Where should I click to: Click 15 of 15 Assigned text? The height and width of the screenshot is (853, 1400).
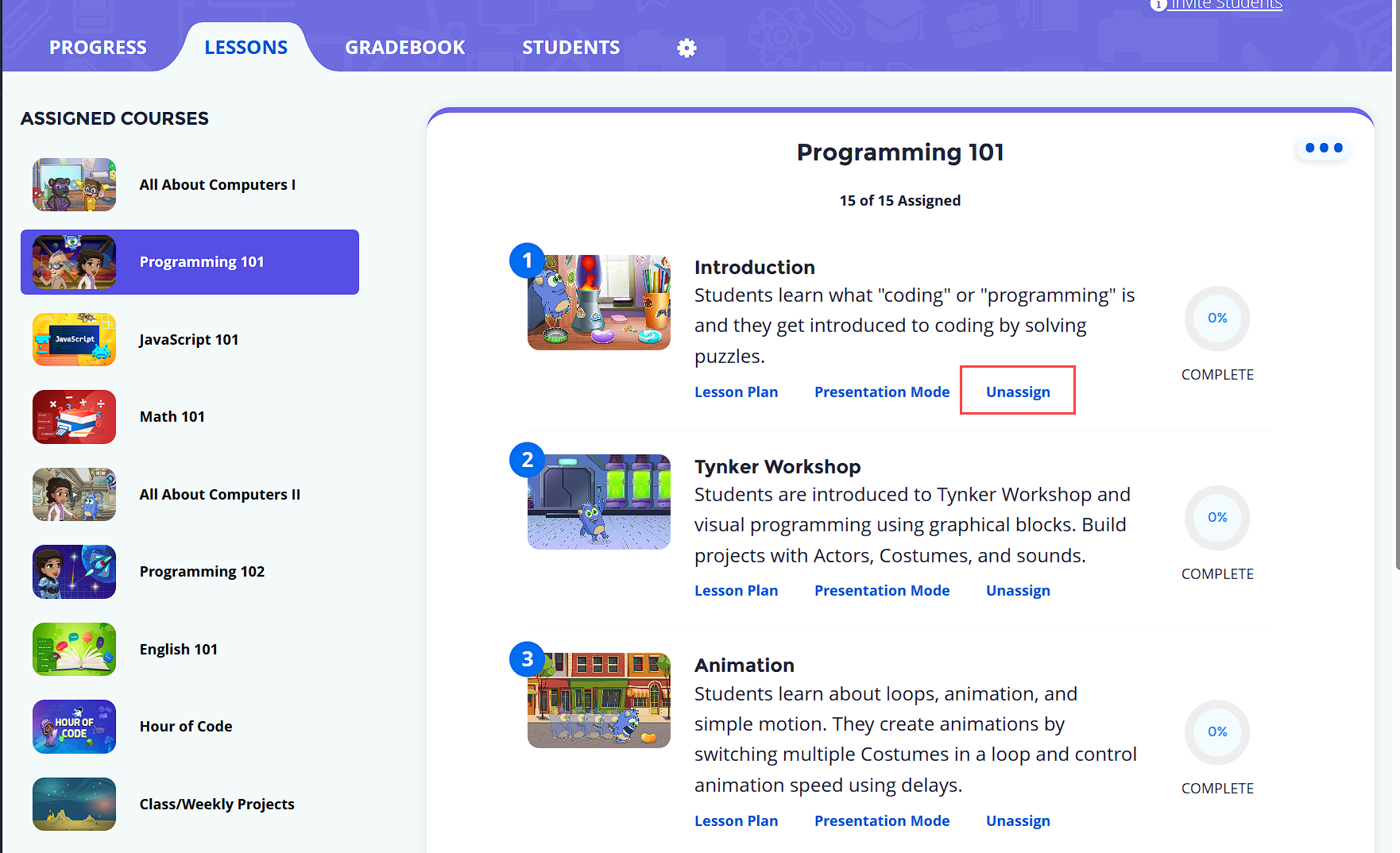(900, 200)
